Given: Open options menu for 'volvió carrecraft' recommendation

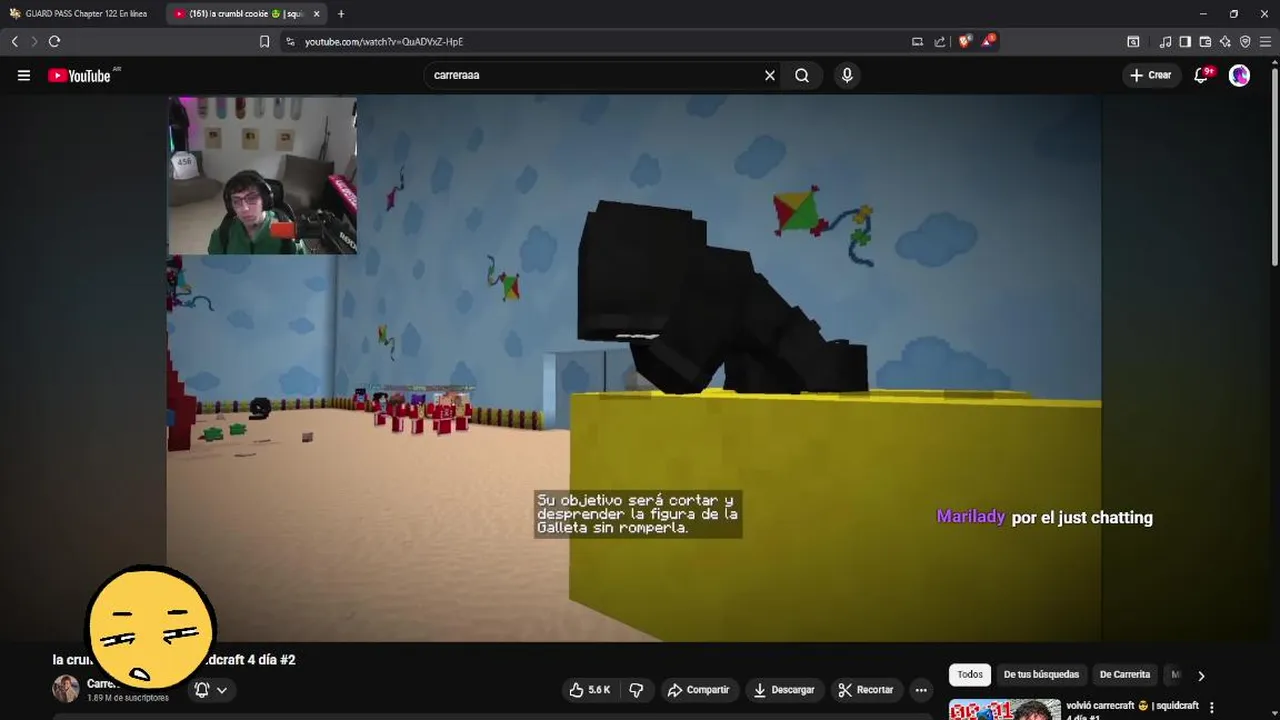Looking at the screenshot, I should pos(1212,708).
